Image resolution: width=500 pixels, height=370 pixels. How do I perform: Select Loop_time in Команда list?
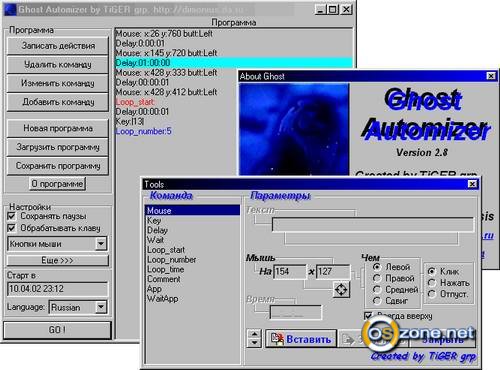[x=192, y=269]
